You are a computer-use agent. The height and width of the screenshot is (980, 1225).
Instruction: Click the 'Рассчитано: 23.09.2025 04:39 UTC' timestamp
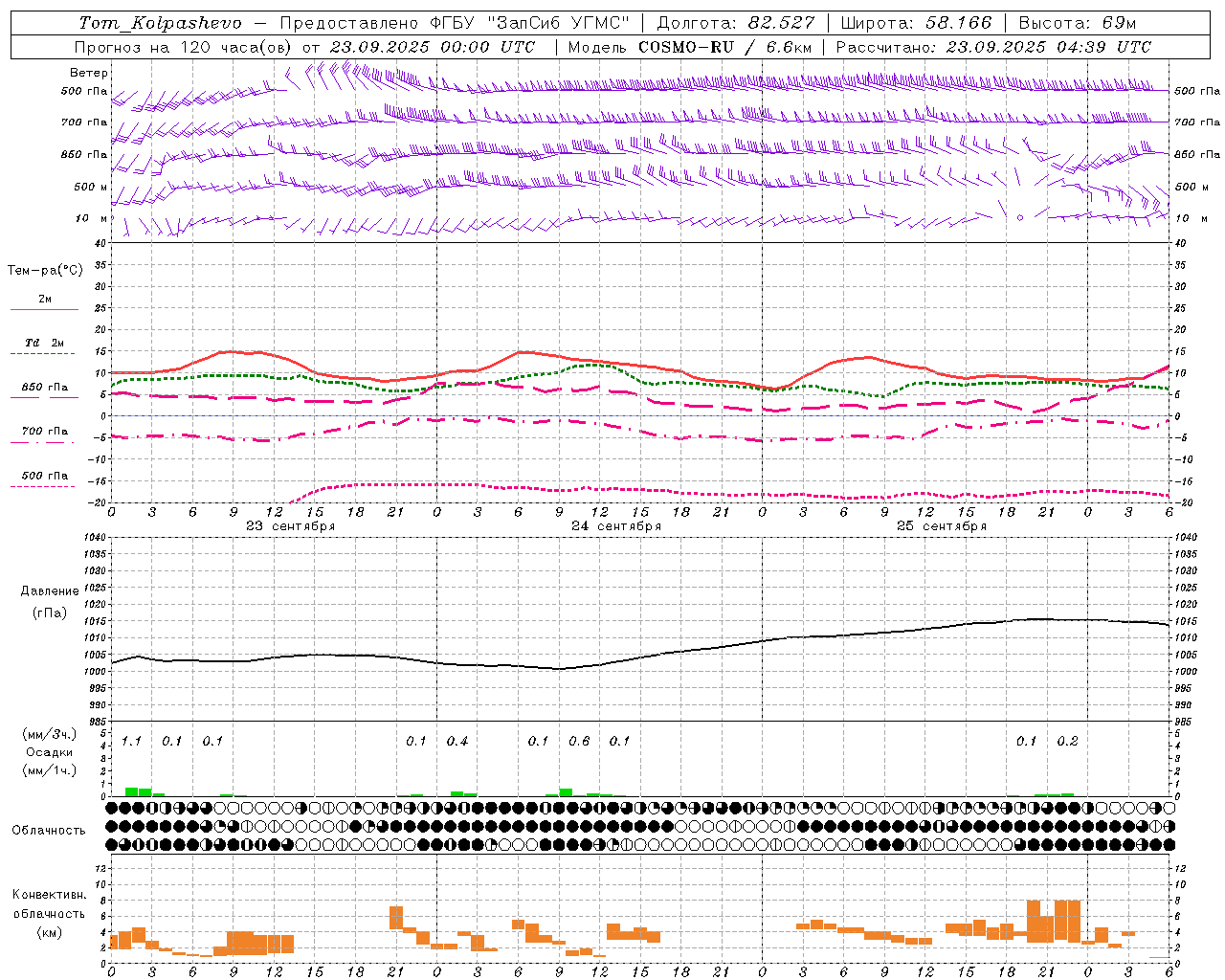pos(993,47)
